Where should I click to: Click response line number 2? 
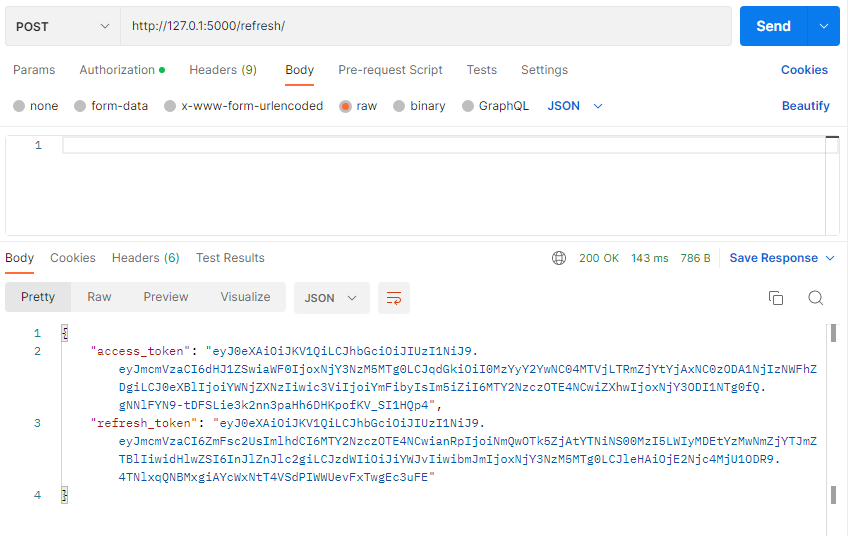37,351
